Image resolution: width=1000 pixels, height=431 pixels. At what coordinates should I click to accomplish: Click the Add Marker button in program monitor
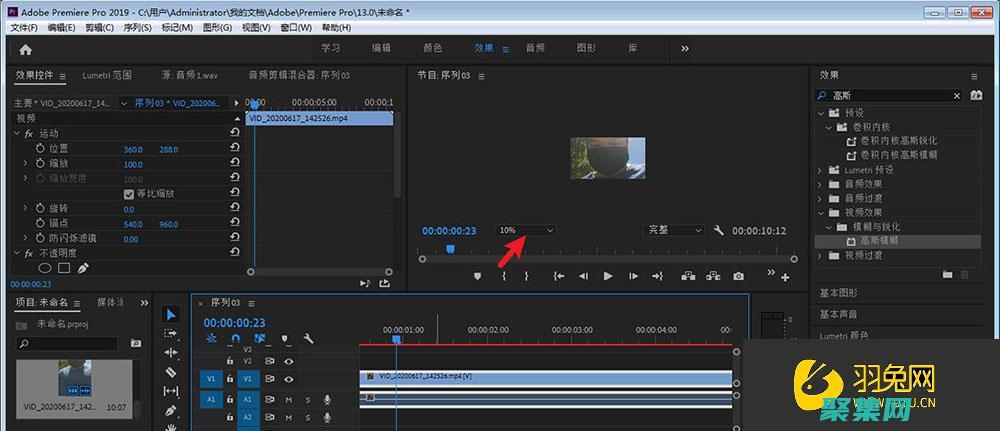point(477,276)
